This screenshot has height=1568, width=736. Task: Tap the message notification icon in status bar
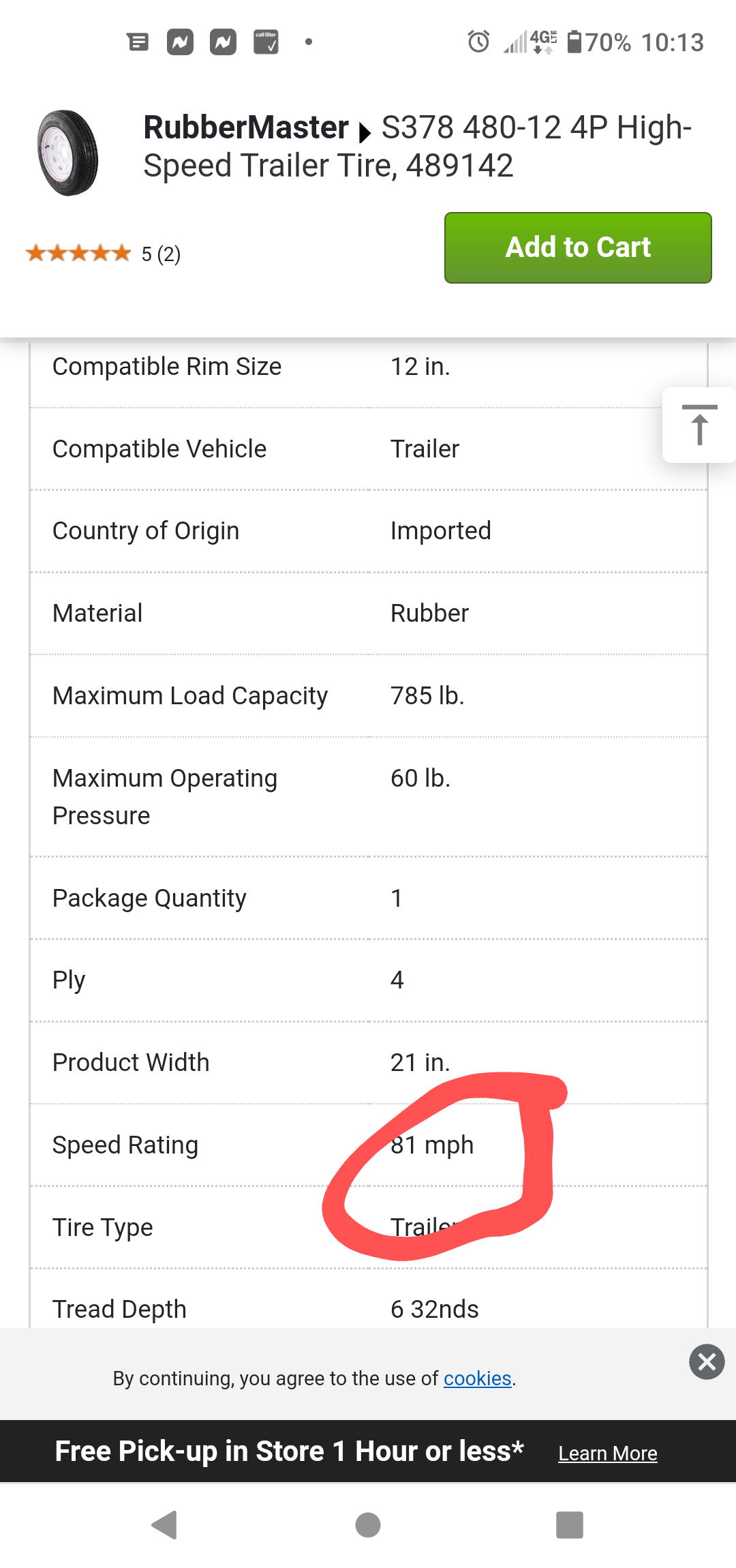click(138, 42)
